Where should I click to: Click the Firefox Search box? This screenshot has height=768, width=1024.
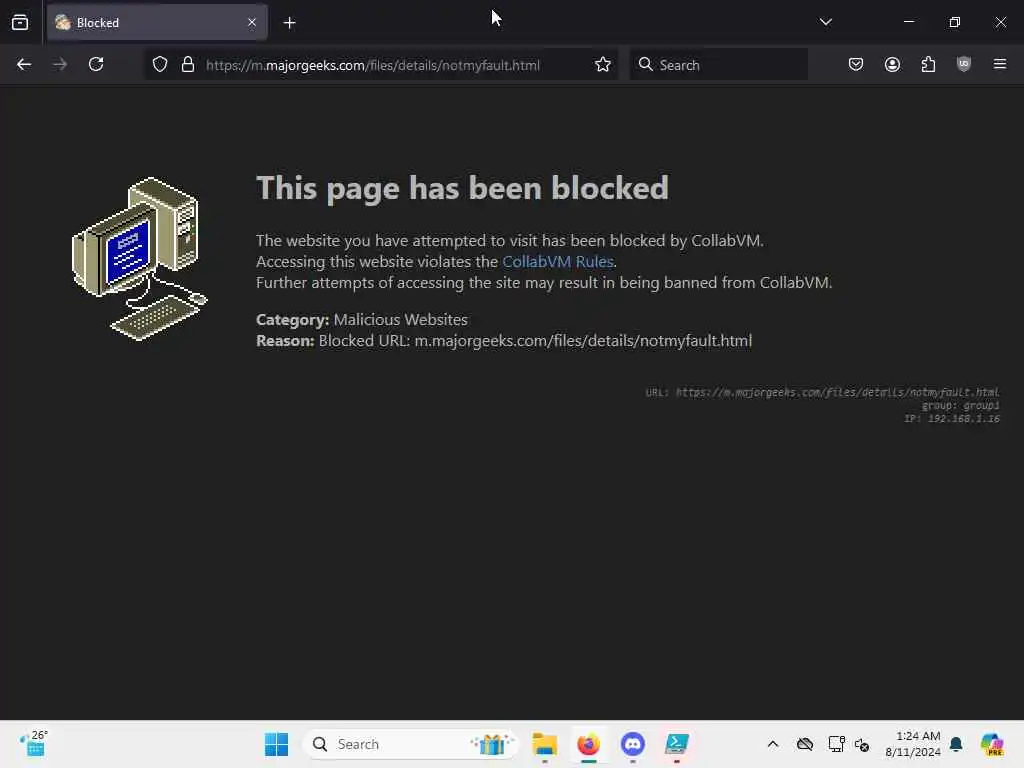point(719,65)
